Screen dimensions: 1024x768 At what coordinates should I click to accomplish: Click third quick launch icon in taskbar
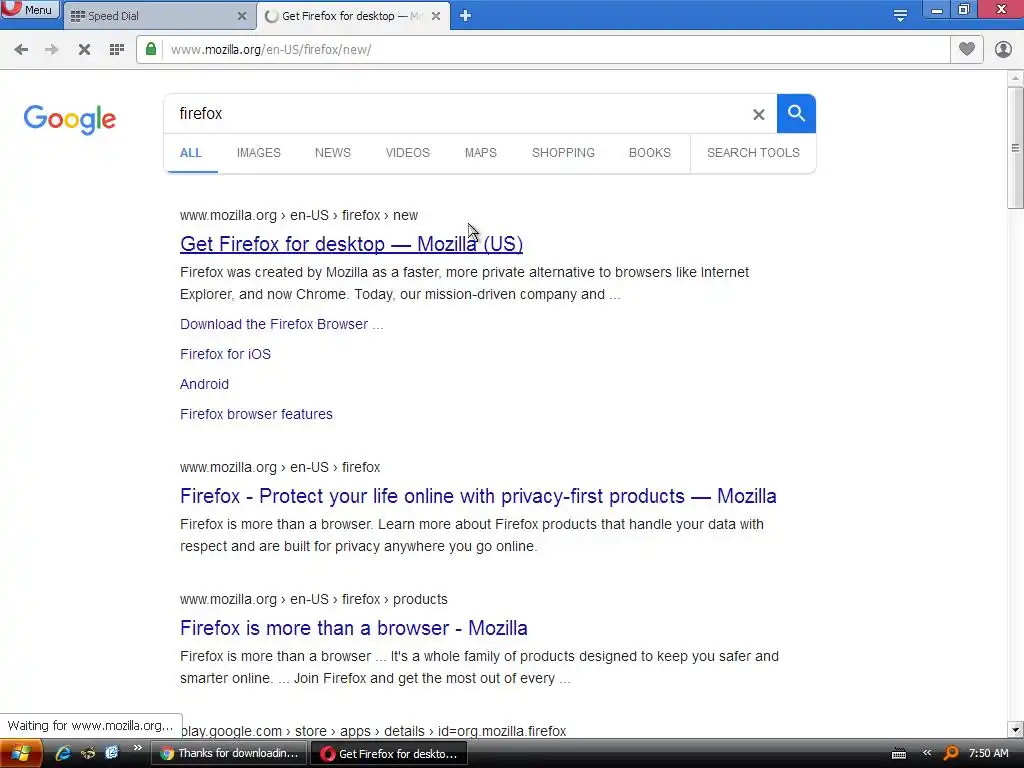(112, 753)
